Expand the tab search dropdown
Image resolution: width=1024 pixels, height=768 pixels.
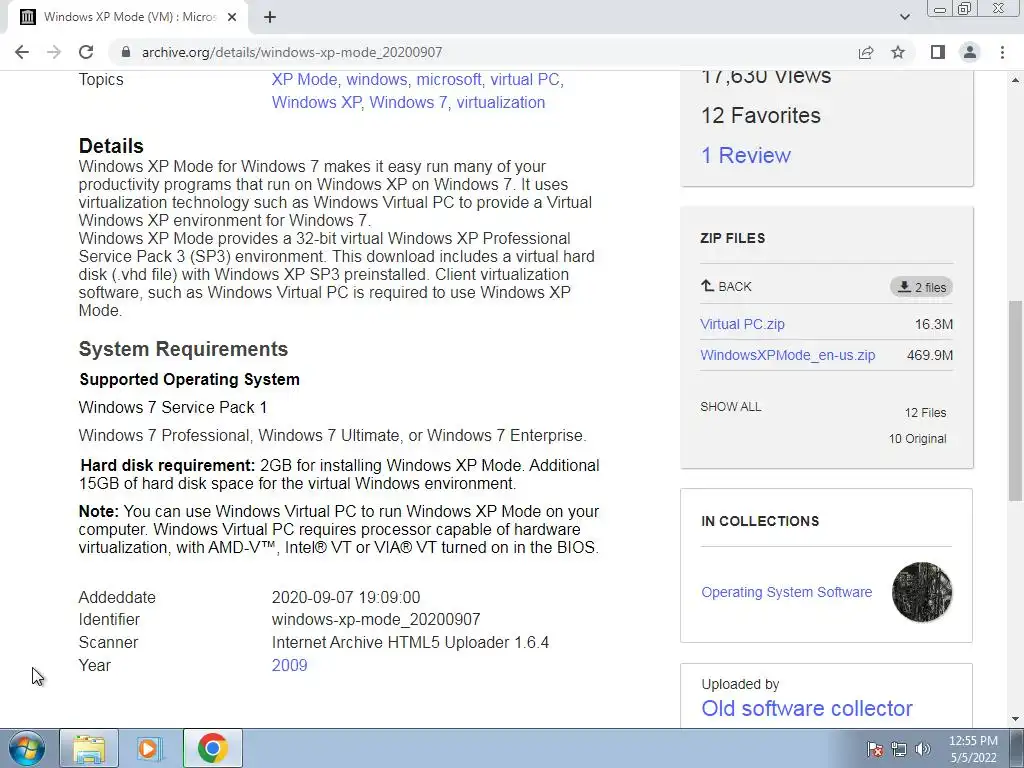(x=904, y=18)
